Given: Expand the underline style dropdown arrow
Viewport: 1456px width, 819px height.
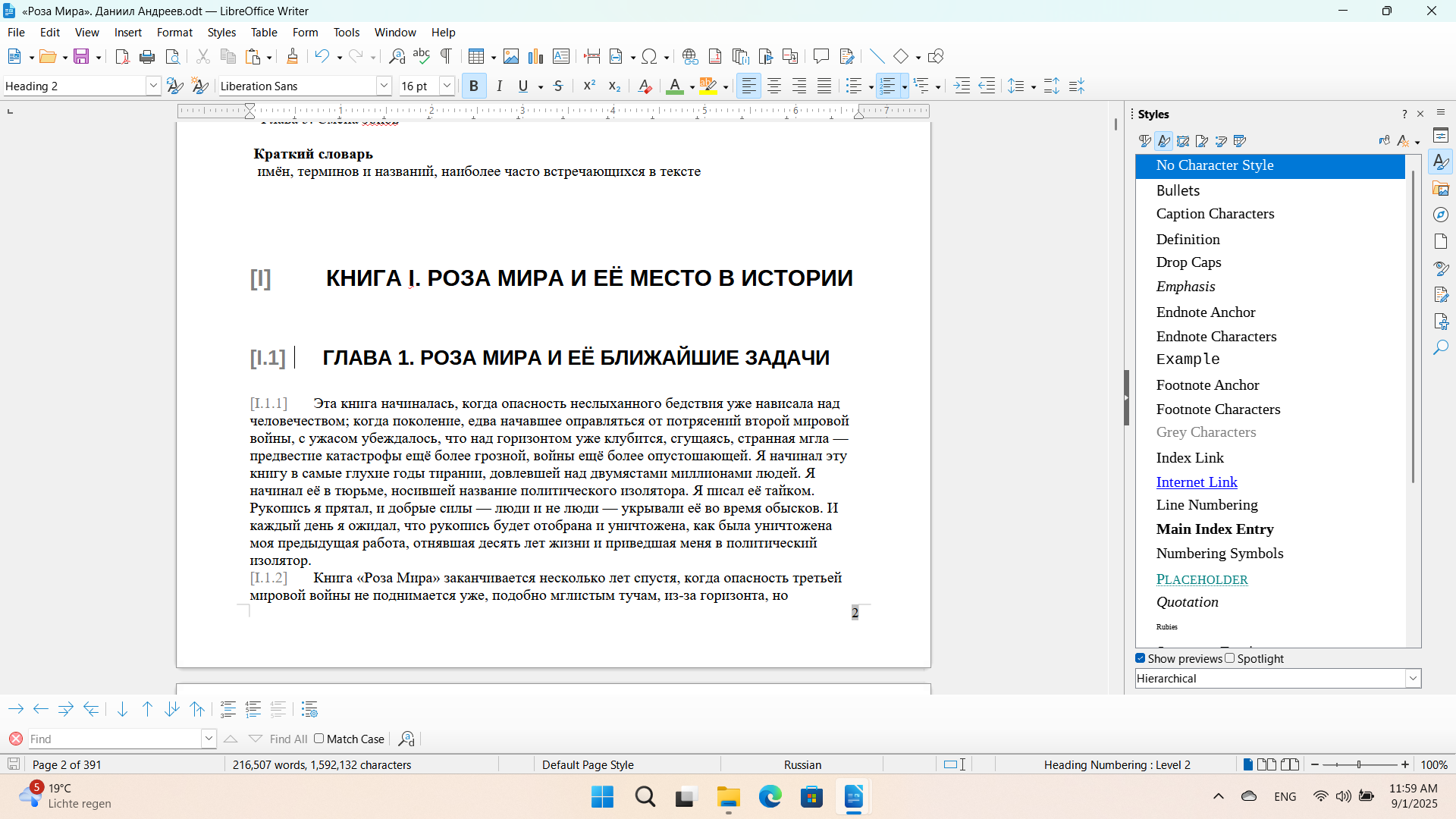Looking at the screenshot, I should (541, 87).
